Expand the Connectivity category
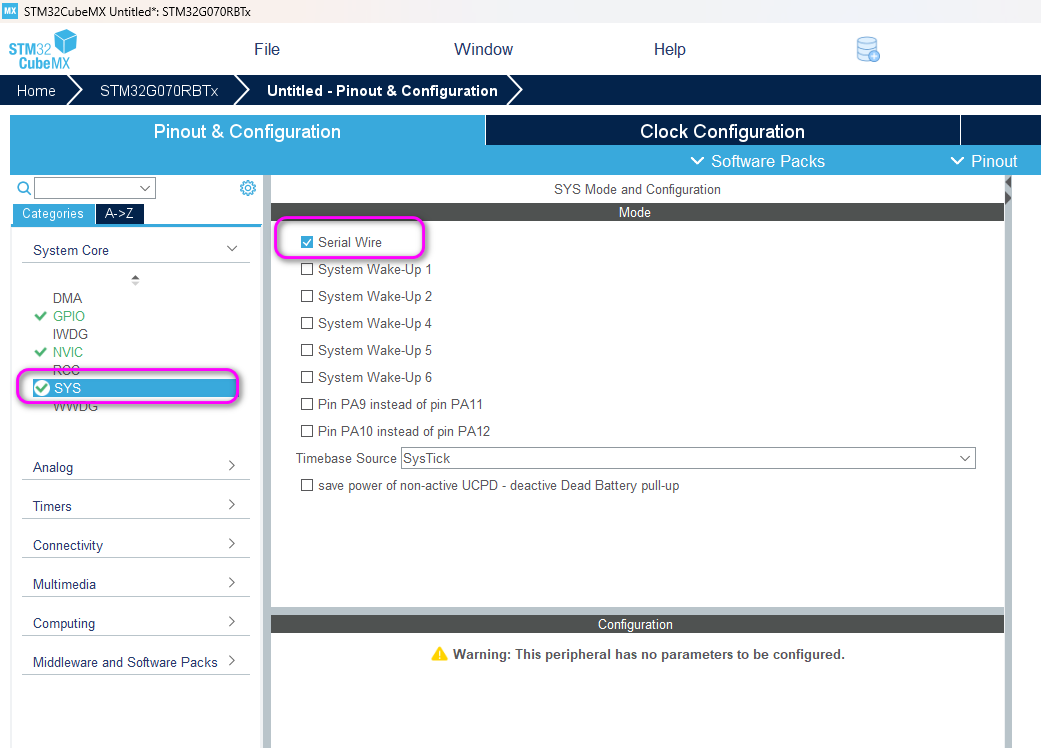The width and height of the screenshot is (1041, 748). tap(136, 545)
